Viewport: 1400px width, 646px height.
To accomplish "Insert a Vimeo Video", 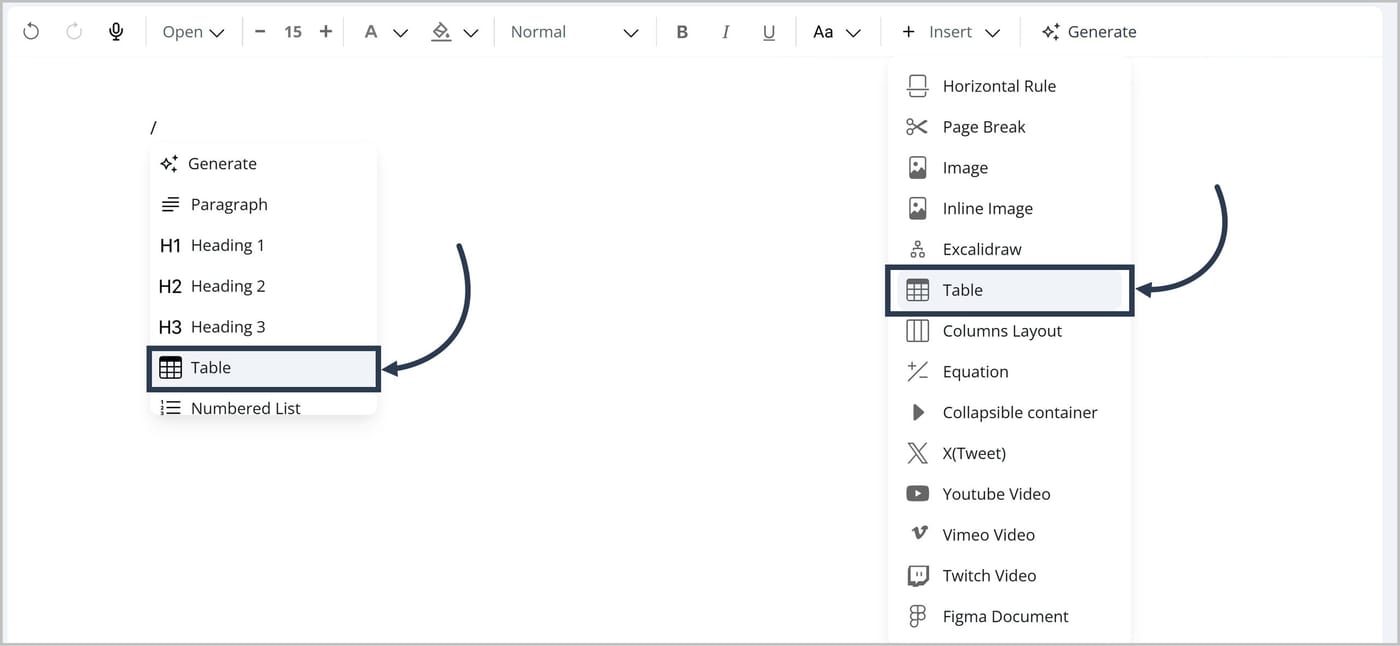I will coord(1009,535).
